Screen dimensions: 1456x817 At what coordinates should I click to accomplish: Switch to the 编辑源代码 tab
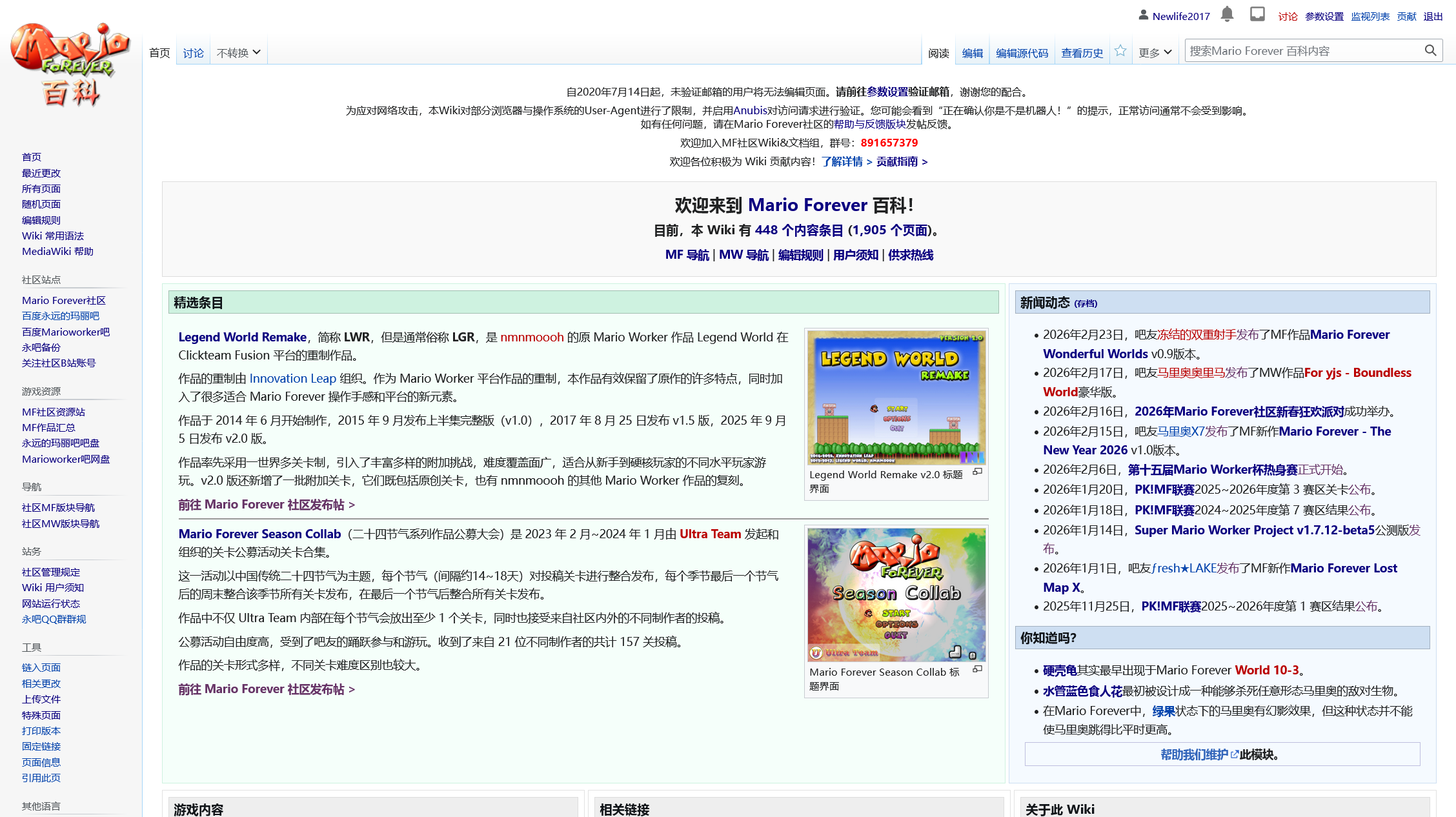click(1022, 53)
